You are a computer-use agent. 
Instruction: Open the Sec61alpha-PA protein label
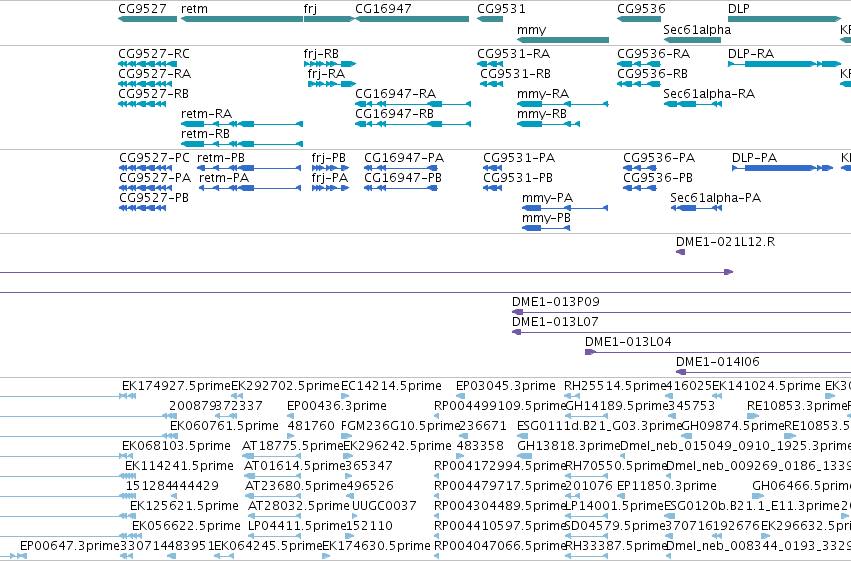click(715, 198)
